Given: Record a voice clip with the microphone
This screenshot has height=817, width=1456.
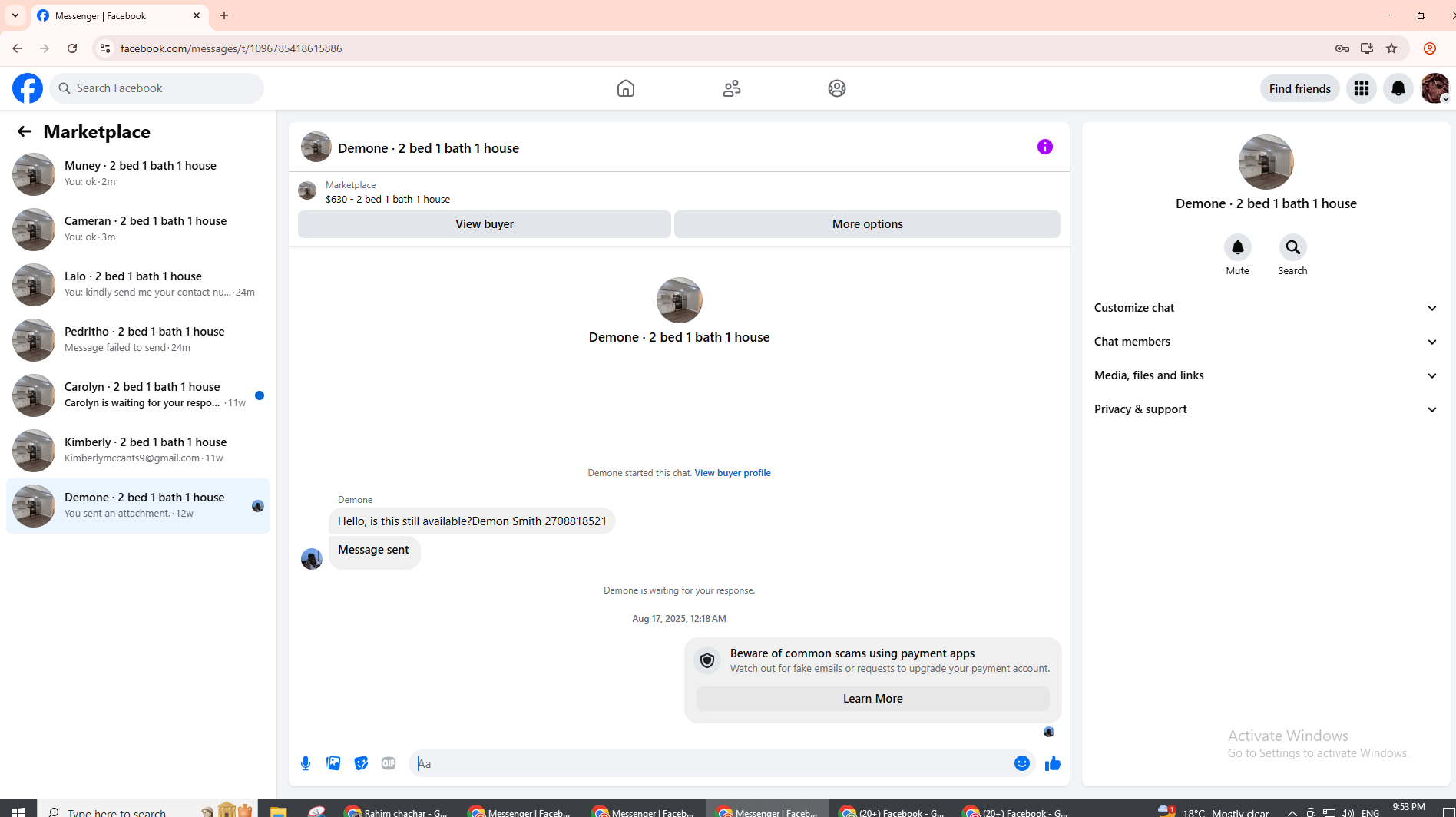Looking at the screenshot, I should (x=306, y=763).
